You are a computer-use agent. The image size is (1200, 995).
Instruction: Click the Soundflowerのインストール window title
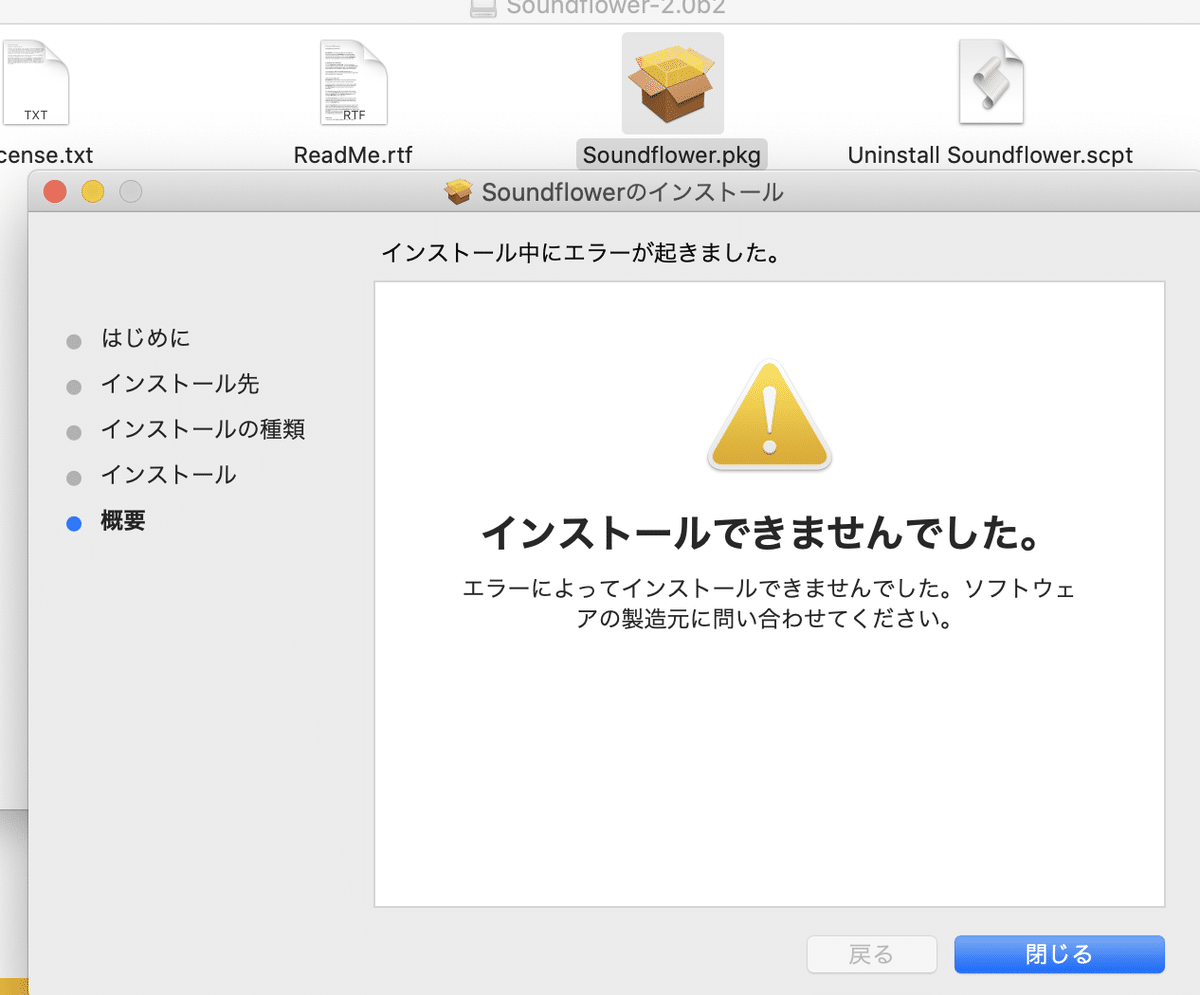(632, 192)
